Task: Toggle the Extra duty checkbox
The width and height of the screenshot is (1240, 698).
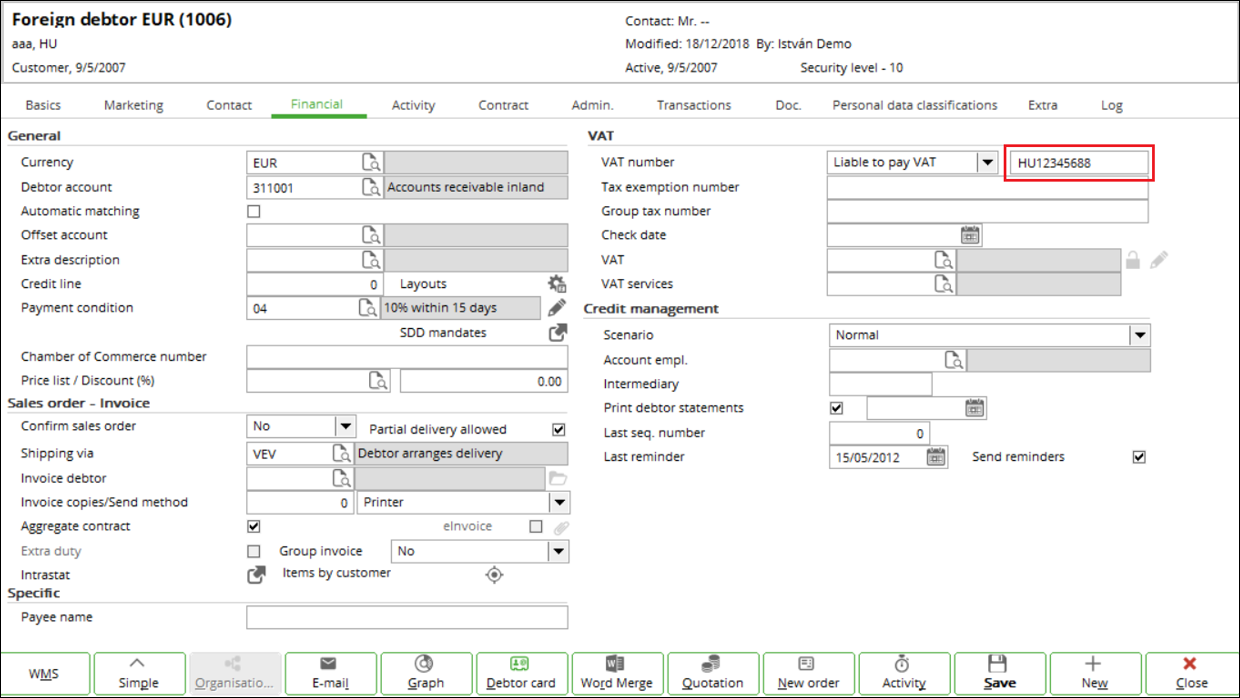Action: click(x=254, y=551)
